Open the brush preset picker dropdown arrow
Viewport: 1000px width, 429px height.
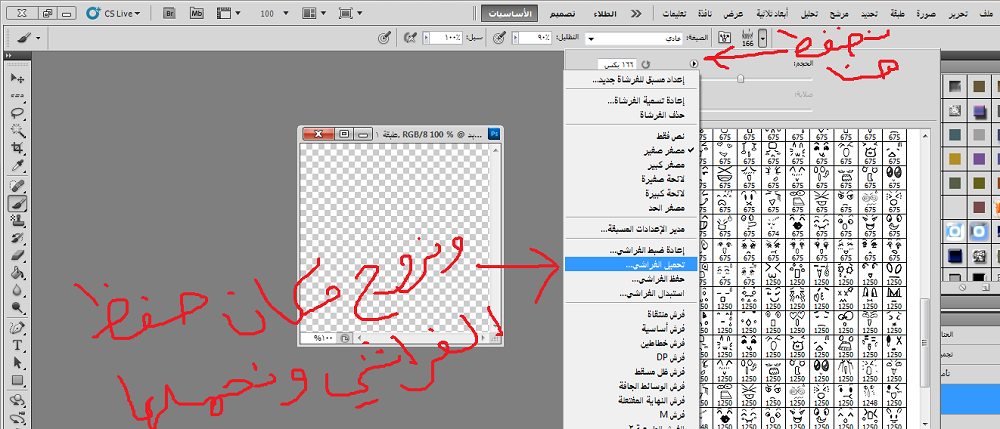(x=765, y=38)
